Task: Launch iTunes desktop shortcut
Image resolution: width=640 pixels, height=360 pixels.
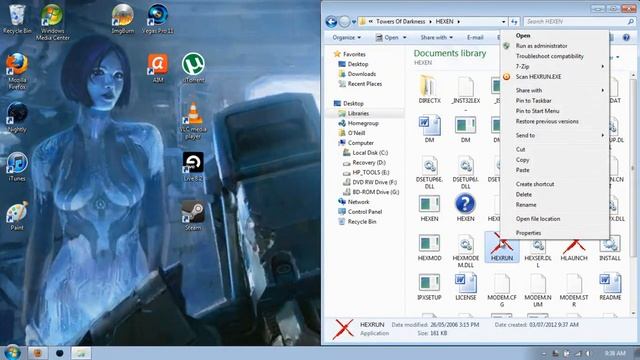Action: [x=17, y=167]
